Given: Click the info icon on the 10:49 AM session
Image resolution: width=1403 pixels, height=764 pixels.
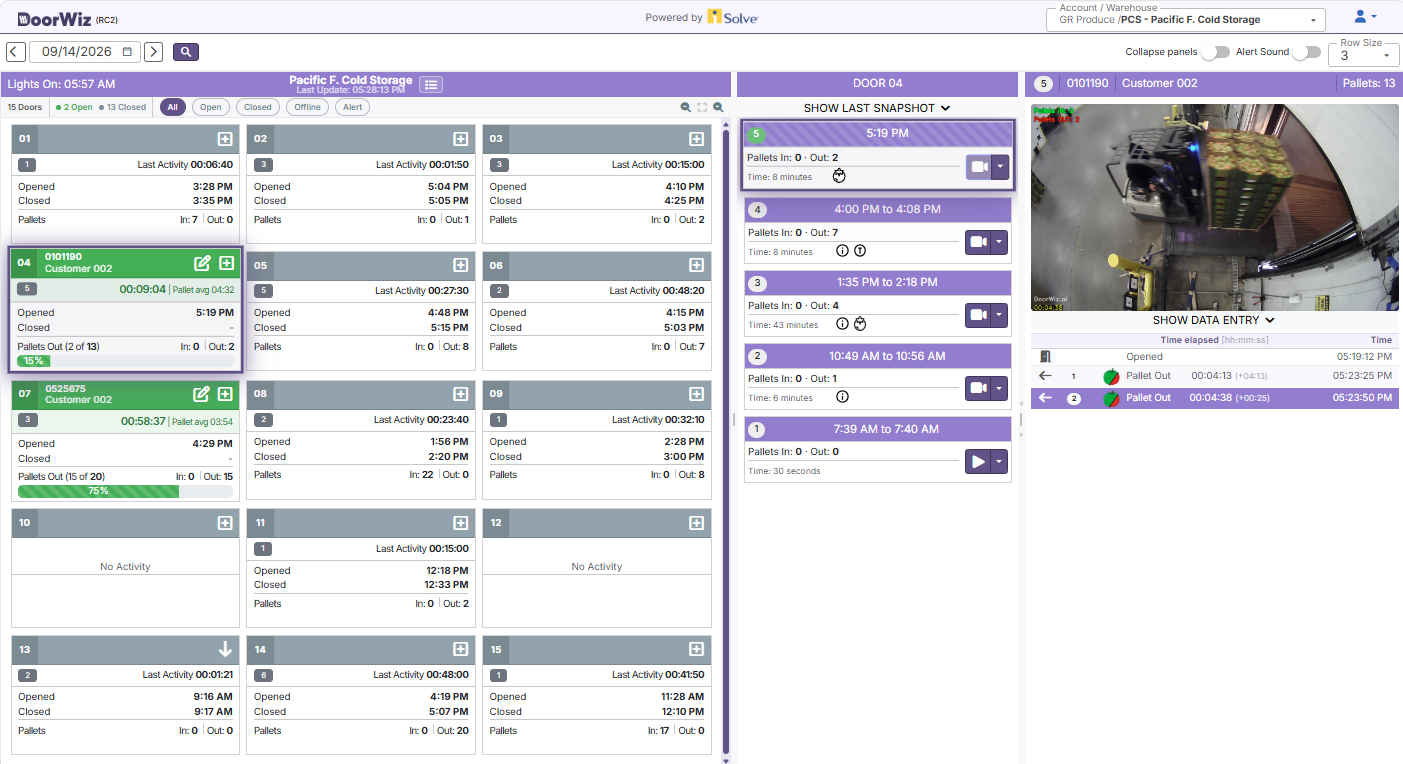Looking at the screenshot, I should tap(842, 397).
